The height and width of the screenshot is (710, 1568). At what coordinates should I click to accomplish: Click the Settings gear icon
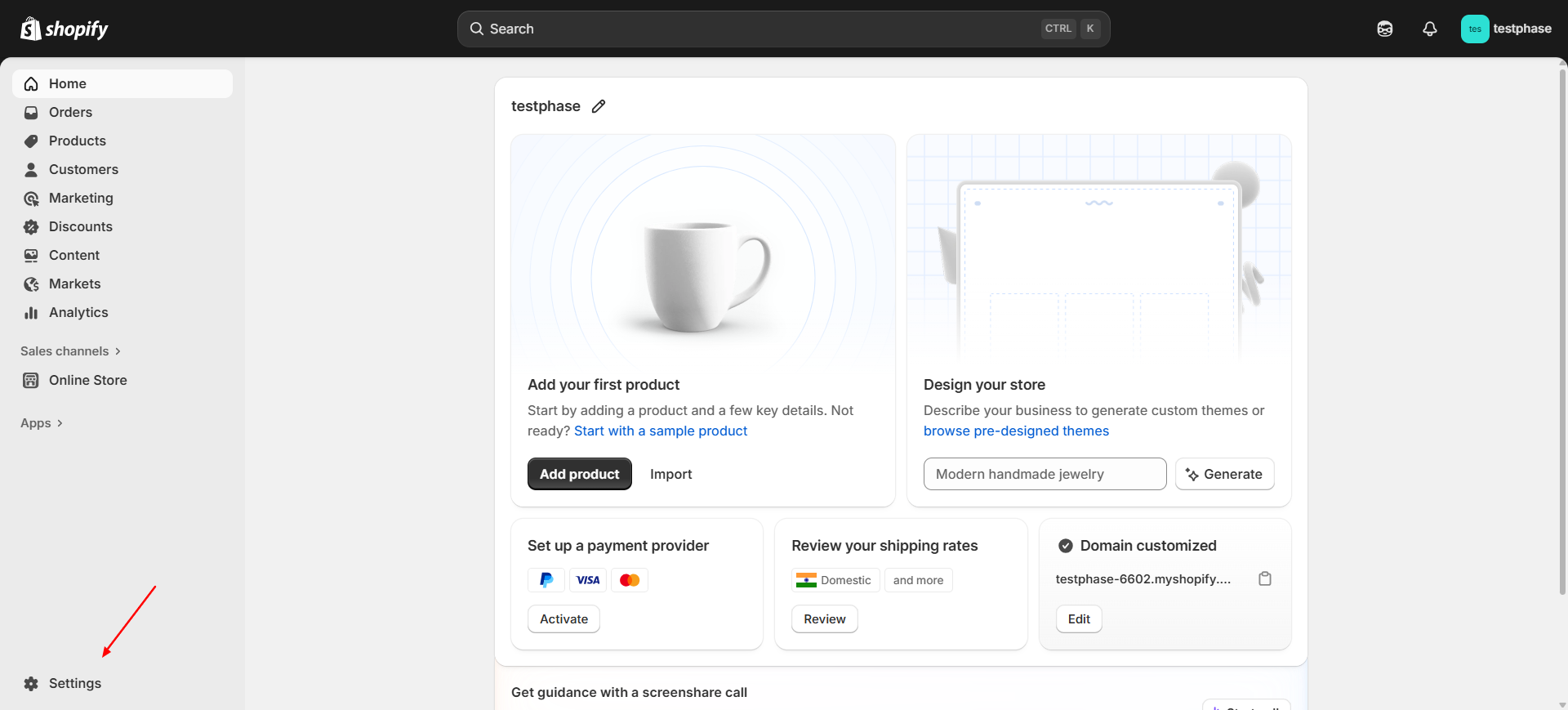[31, 684]
